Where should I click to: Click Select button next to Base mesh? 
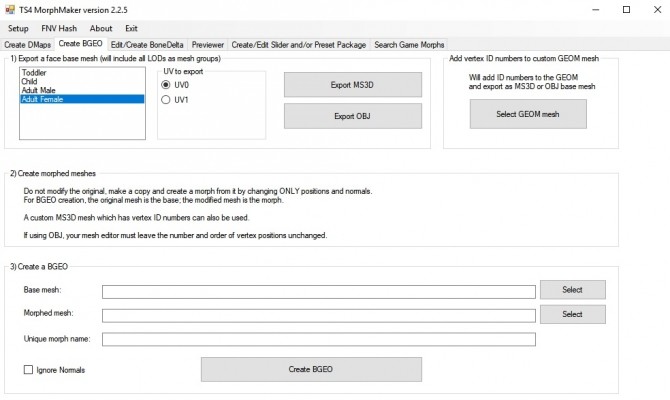click(x=572, y=290)
